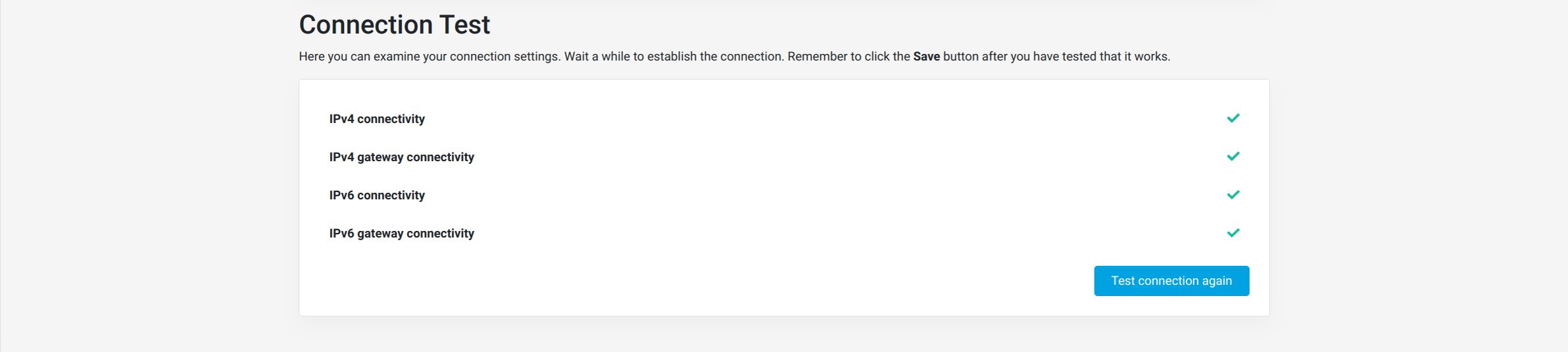The image size is (1568, 352).
Task: Click the IPv4 connectivity green checkmark
Action: [x=1233, y=118]
